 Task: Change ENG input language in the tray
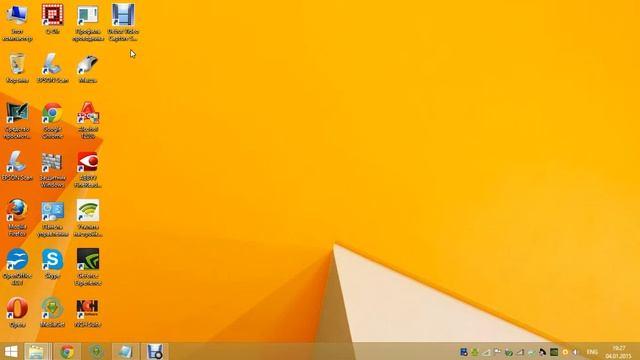point(592,352)
